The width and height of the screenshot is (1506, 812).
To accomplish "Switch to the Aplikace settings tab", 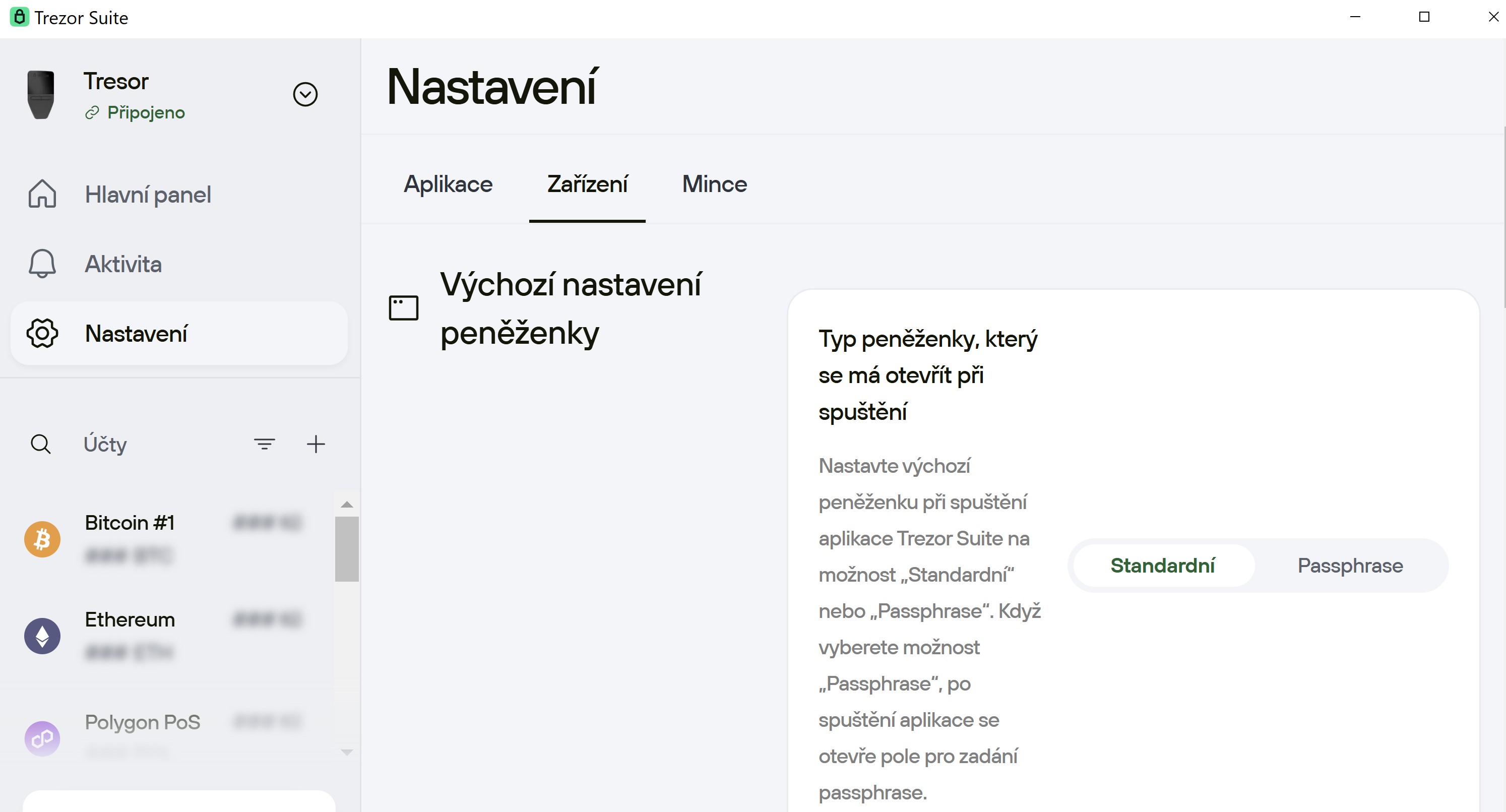I will [448, 184].
